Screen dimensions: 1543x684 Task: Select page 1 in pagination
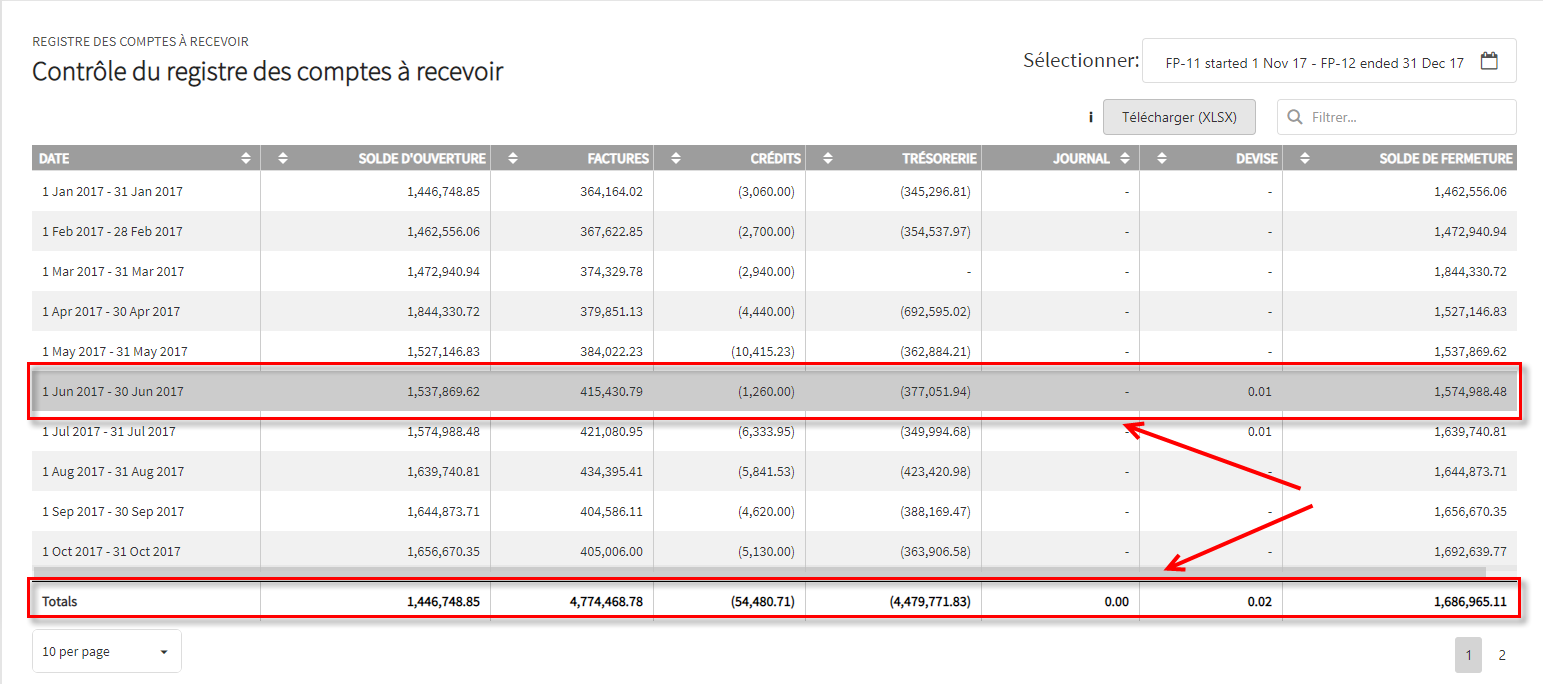click(x=1469, y=656)
